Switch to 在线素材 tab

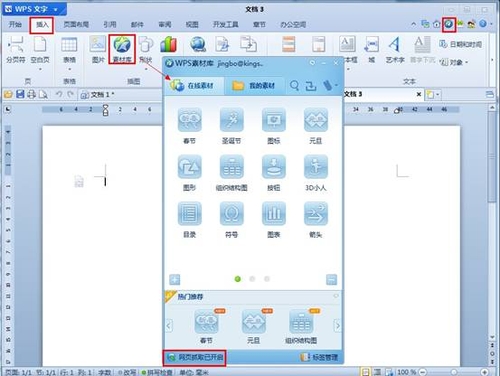(194, 86)
